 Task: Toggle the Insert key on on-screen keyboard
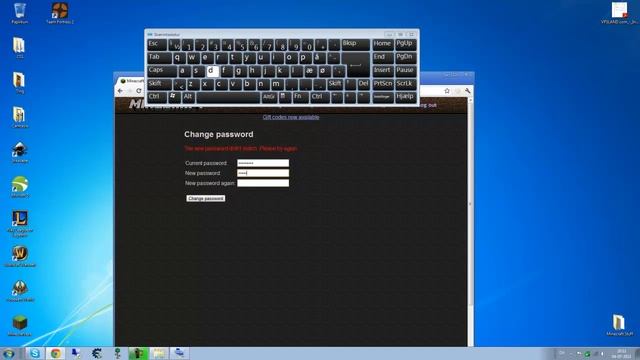tap(382, 71)
